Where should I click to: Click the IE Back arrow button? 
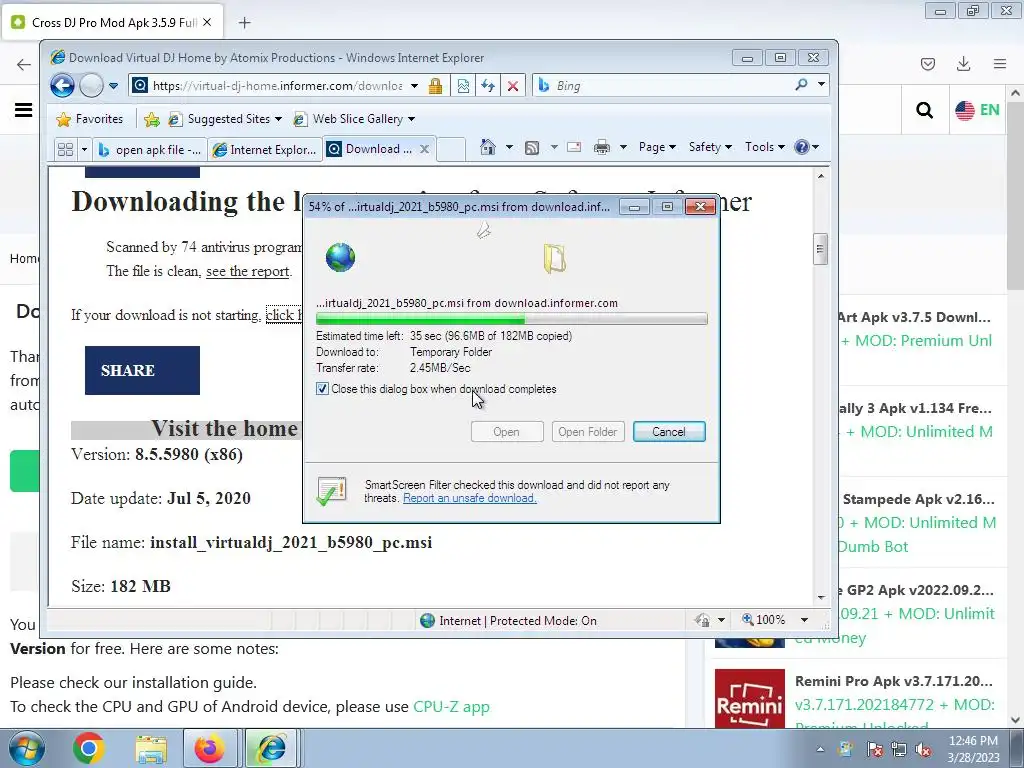63,86
